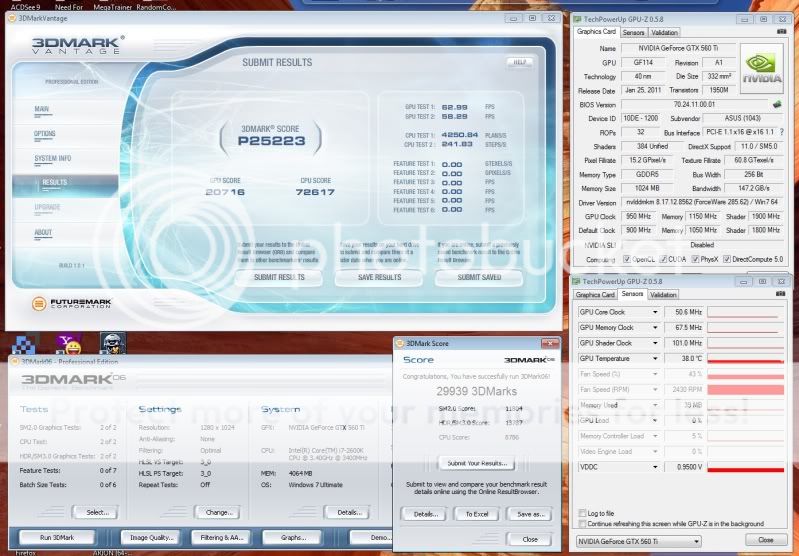
Task: Click Submit Your Results in score dialog
Action: click(x=476, y=463)
